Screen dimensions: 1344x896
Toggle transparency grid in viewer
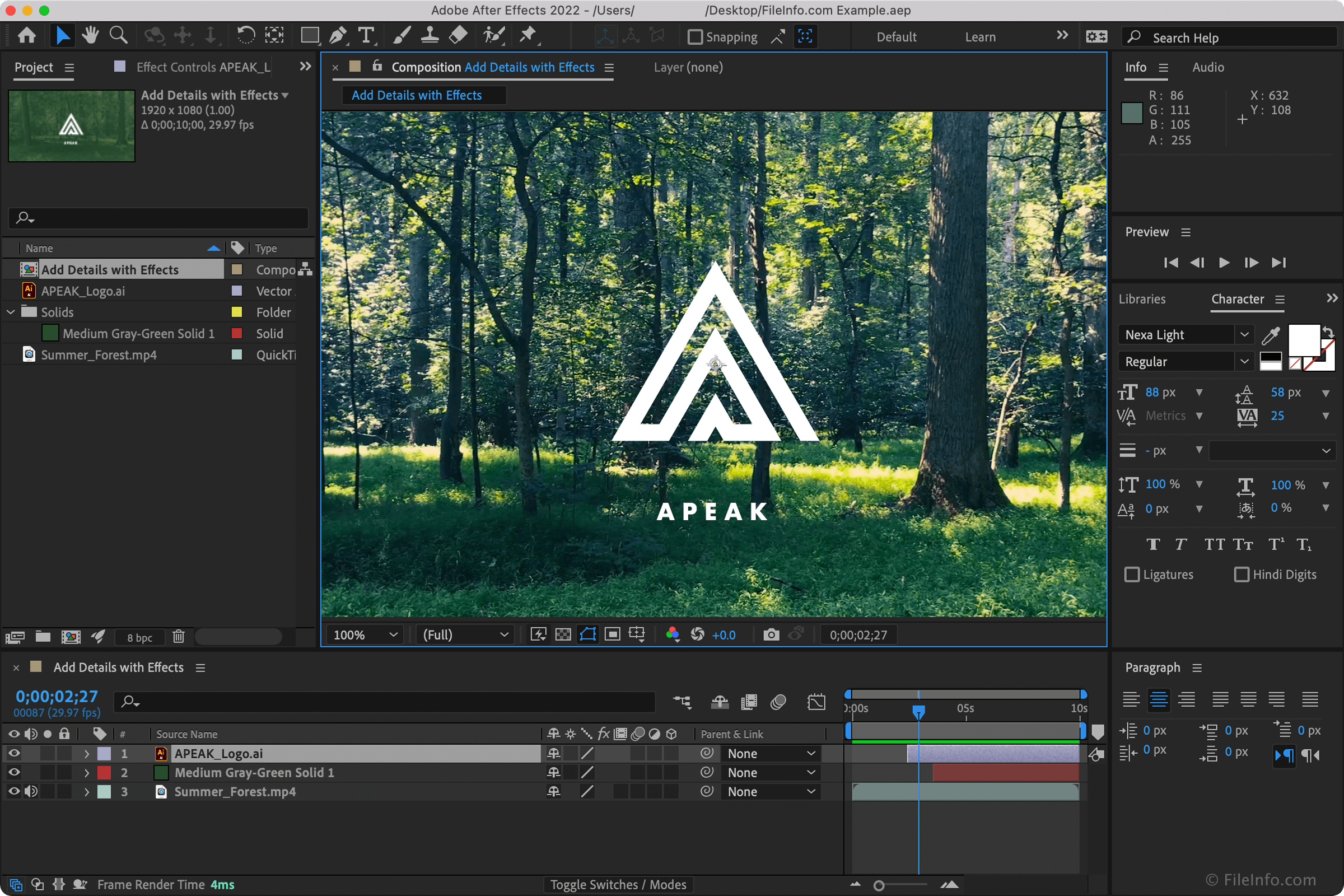click(x=563, y=635)
